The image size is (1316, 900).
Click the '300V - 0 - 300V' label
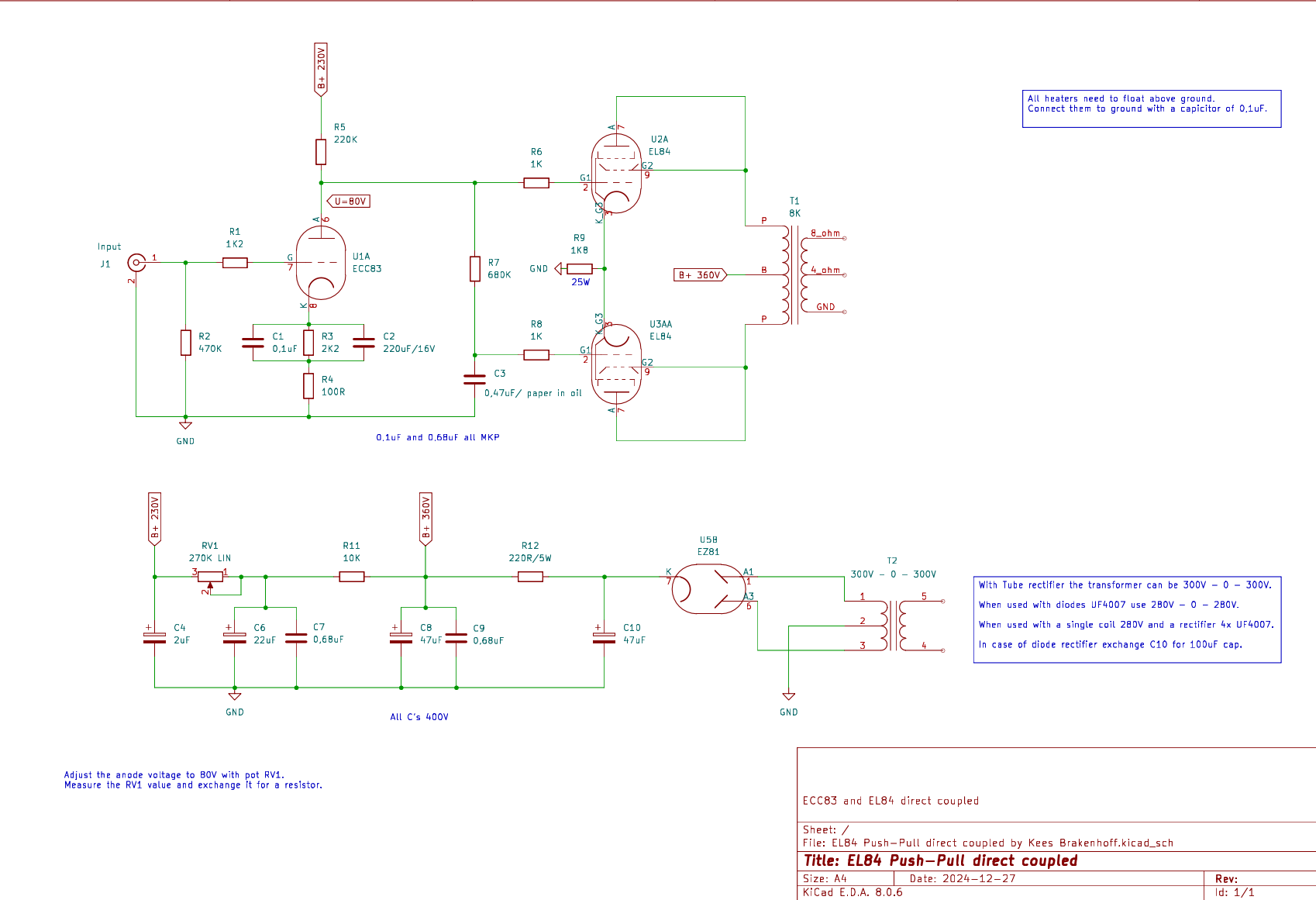pyautogui.click(x=893, y=574)
